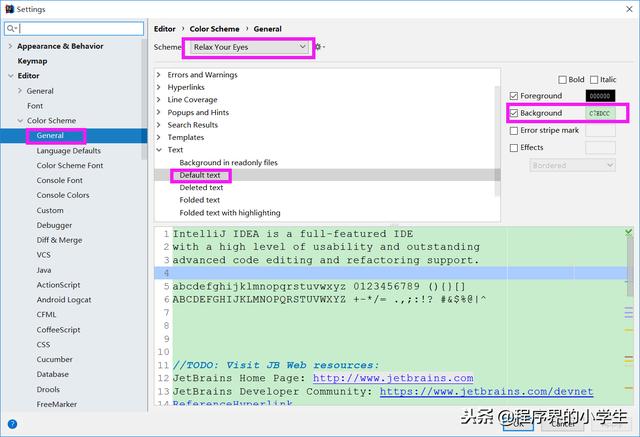The image size is (640, 437).
Task: Enable the Italic checkbox
Action: [x=594, y=80]
